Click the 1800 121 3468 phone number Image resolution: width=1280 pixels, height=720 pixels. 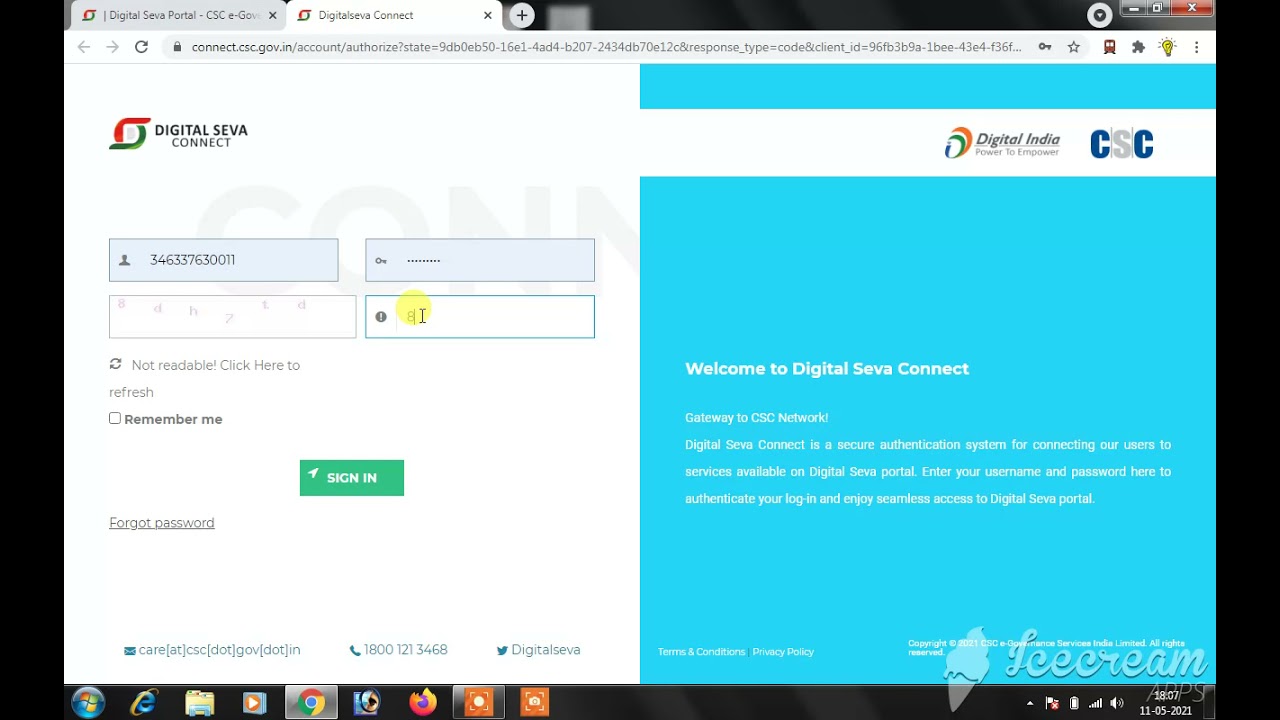point(398,650)
